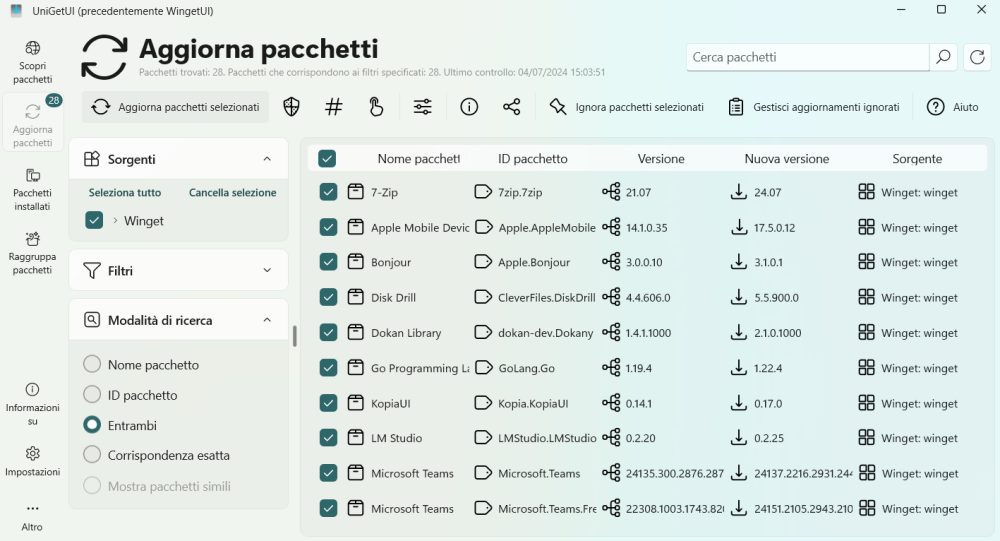The height and width of the screenshot is (541, 1000).
Task: Click the Cancella selezione link
Action: point(233,192)
